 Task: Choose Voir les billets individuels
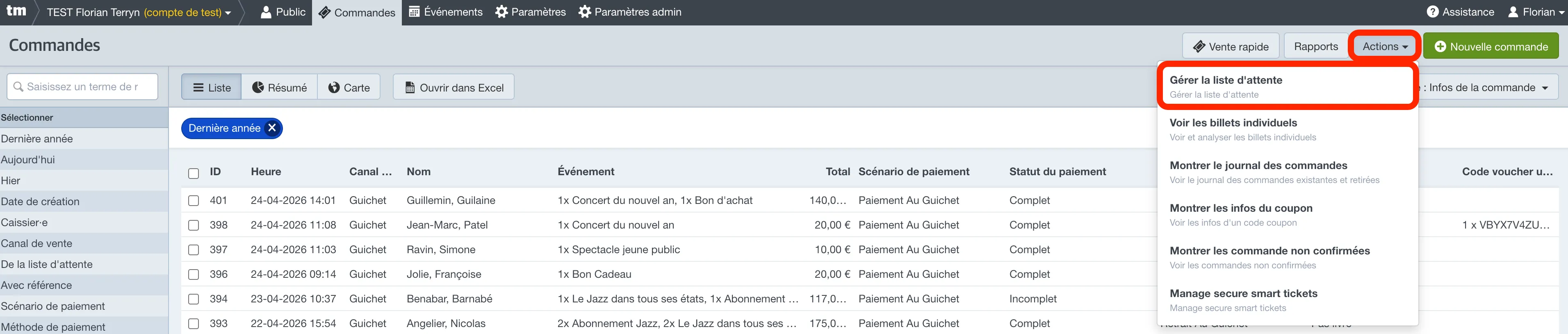(1288, 129)
